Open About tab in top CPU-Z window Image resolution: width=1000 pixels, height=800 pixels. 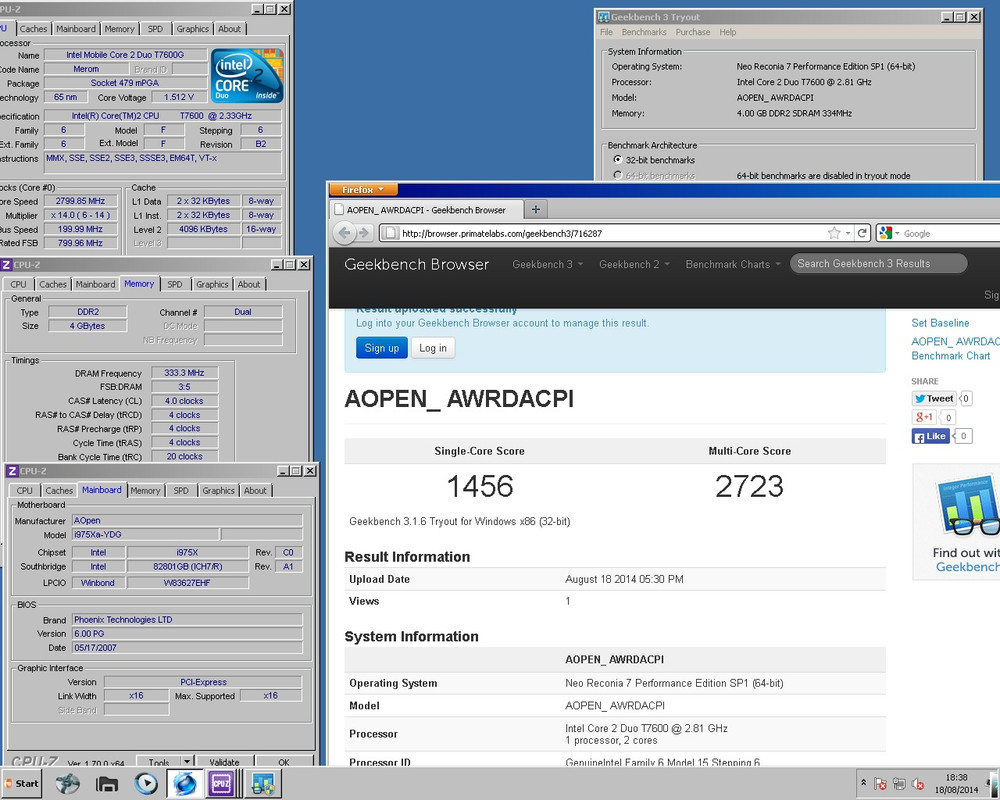(x=230, y=29)
